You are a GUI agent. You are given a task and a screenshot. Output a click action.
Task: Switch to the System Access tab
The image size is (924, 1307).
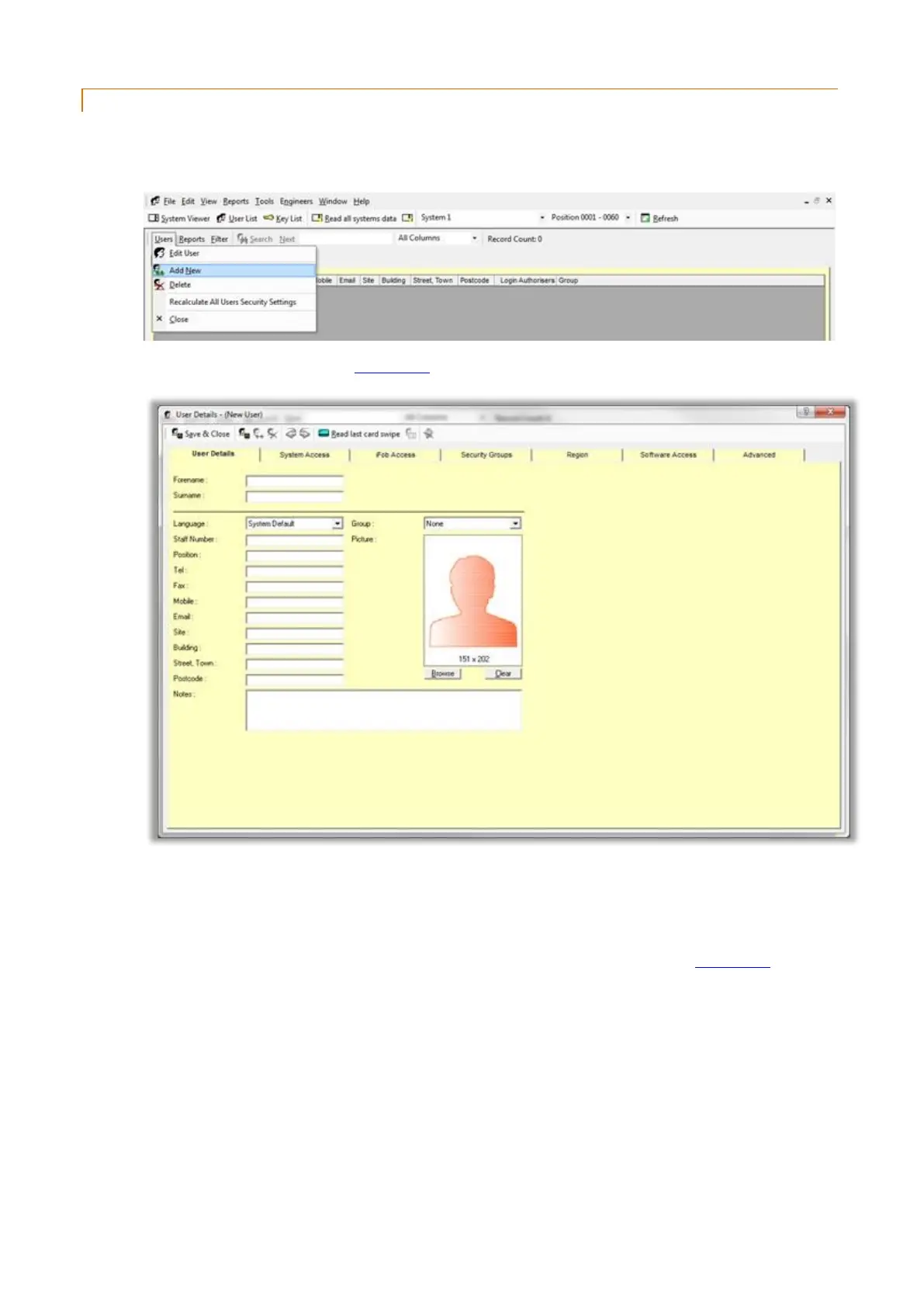click(x=305, y=455)
